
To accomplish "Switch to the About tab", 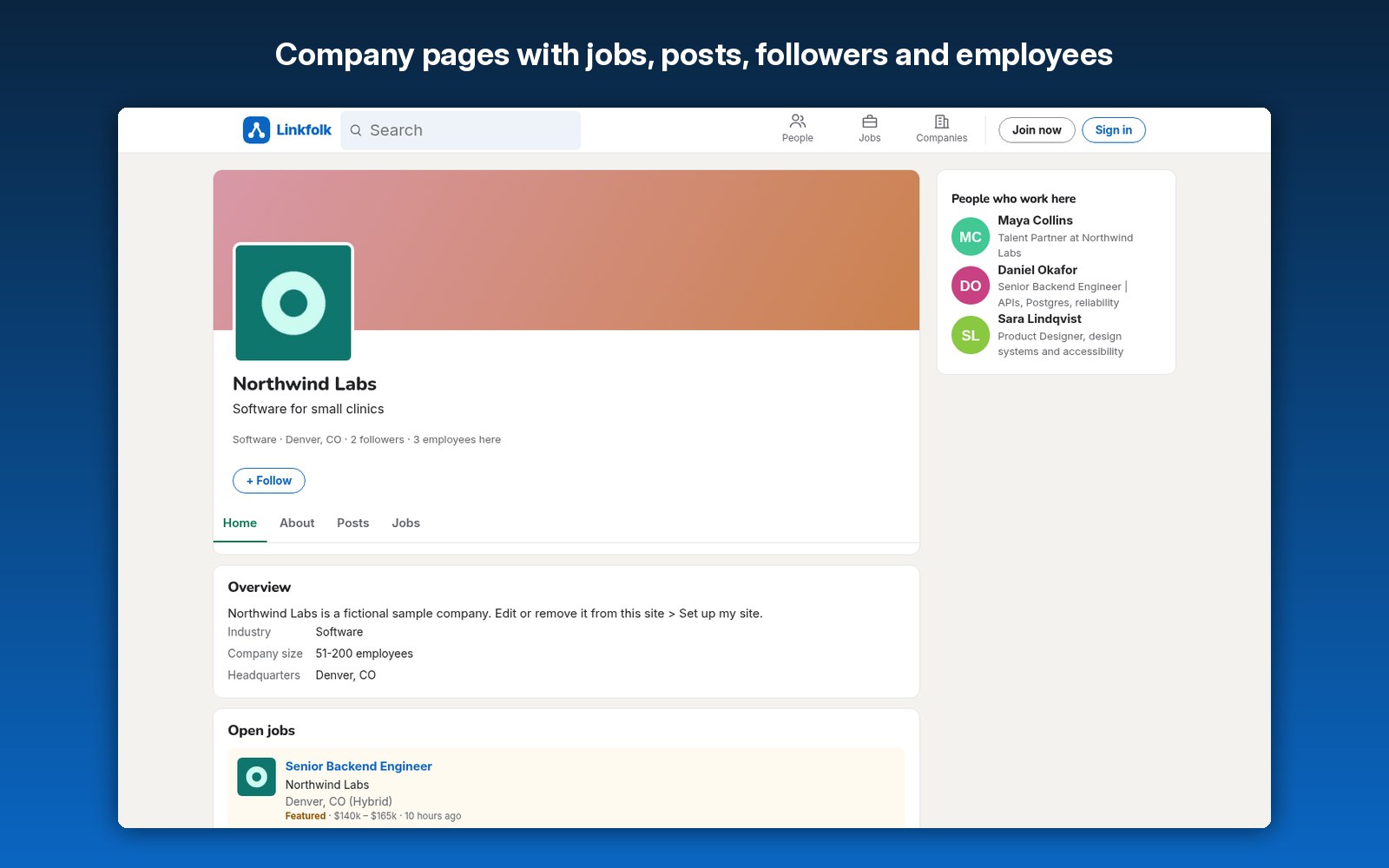I will [x=297, y=523].
